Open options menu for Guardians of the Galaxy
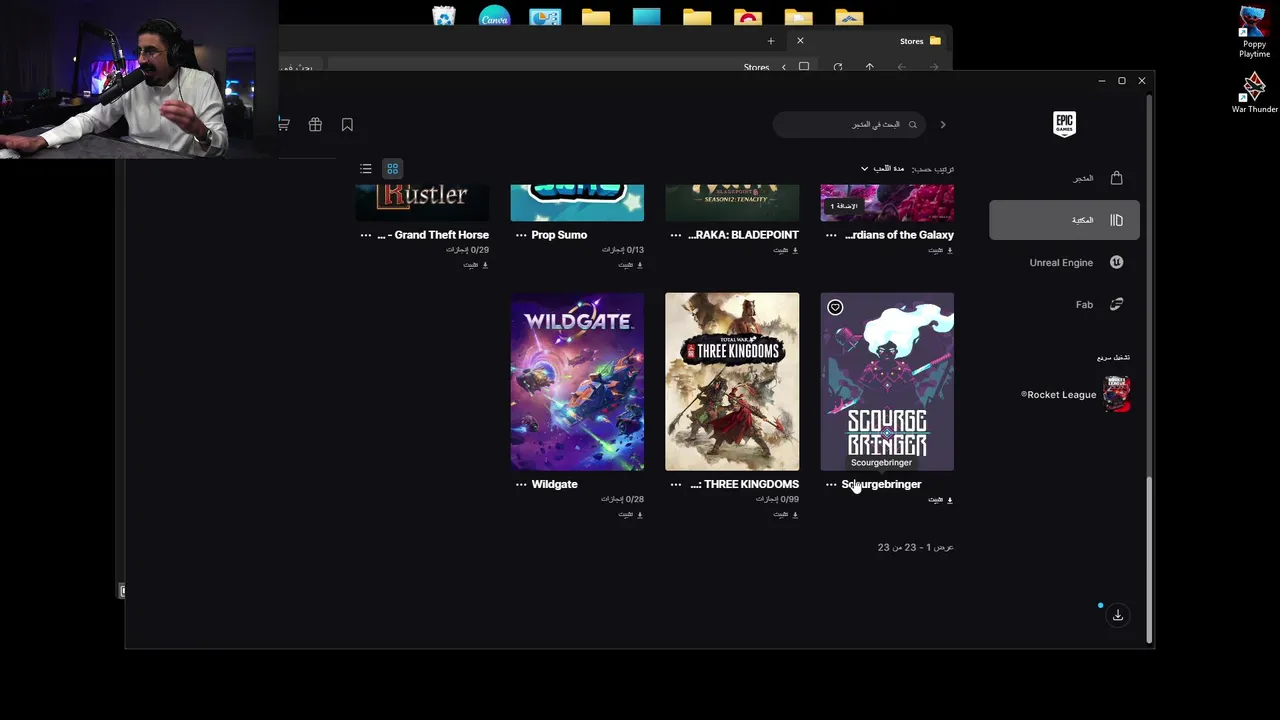 pos(831,235)
